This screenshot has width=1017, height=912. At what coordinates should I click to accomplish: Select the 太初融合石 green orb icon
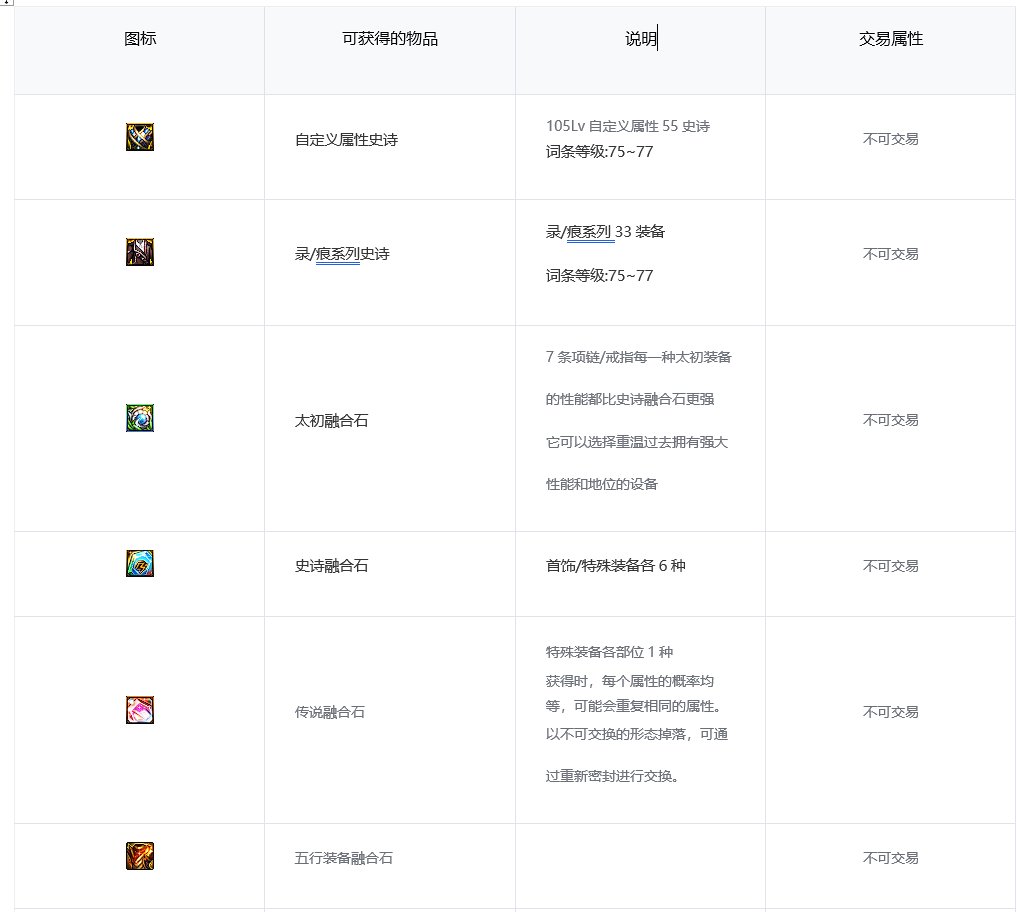point(140,418)
